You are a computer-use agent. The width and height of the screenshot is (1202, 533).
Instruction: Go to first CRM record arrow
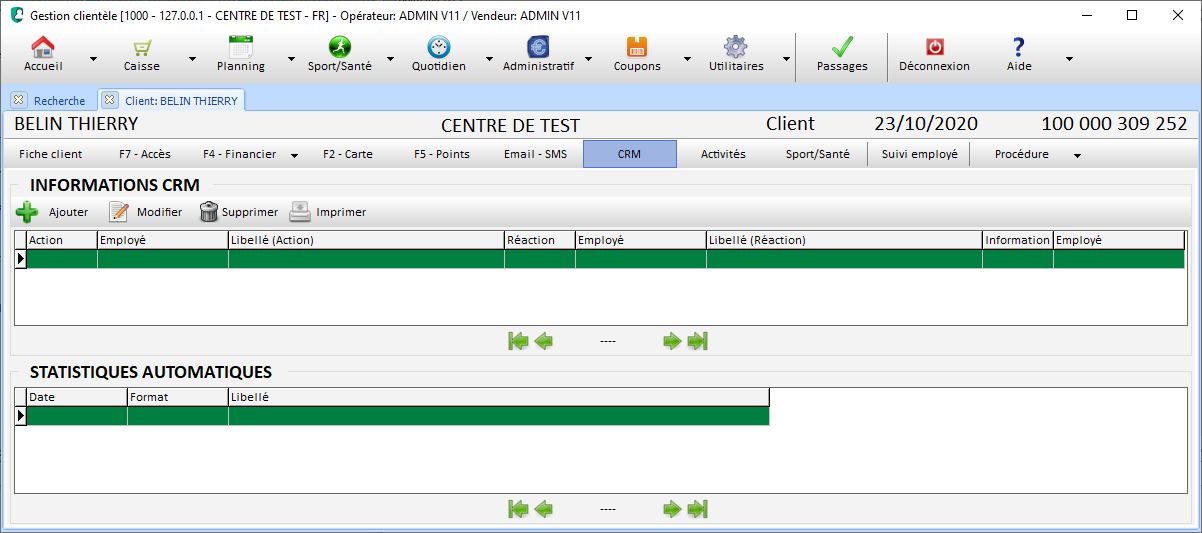[518, 341]
